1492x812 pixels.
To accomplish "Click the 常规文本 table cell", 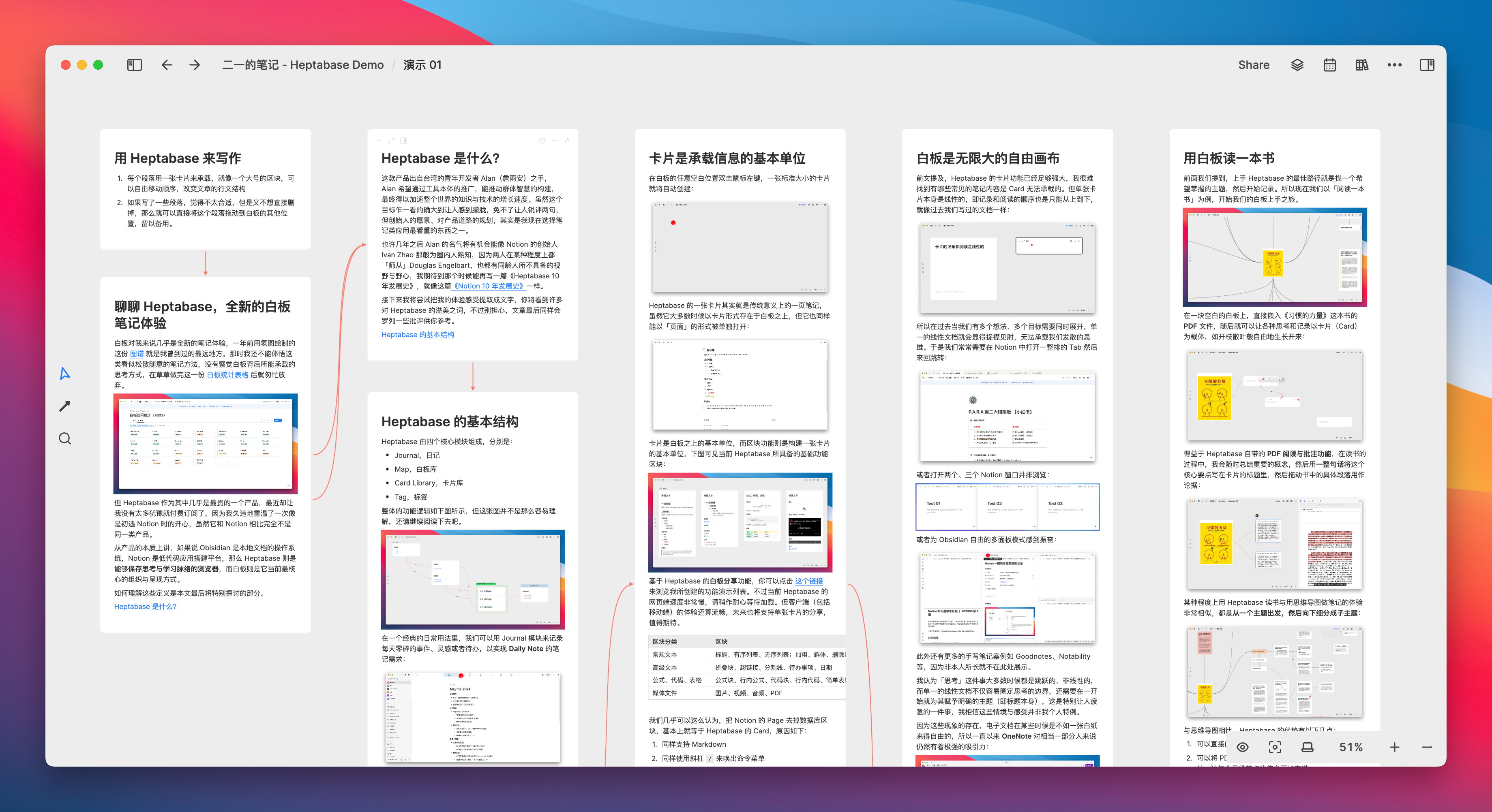I will (680, 654).
